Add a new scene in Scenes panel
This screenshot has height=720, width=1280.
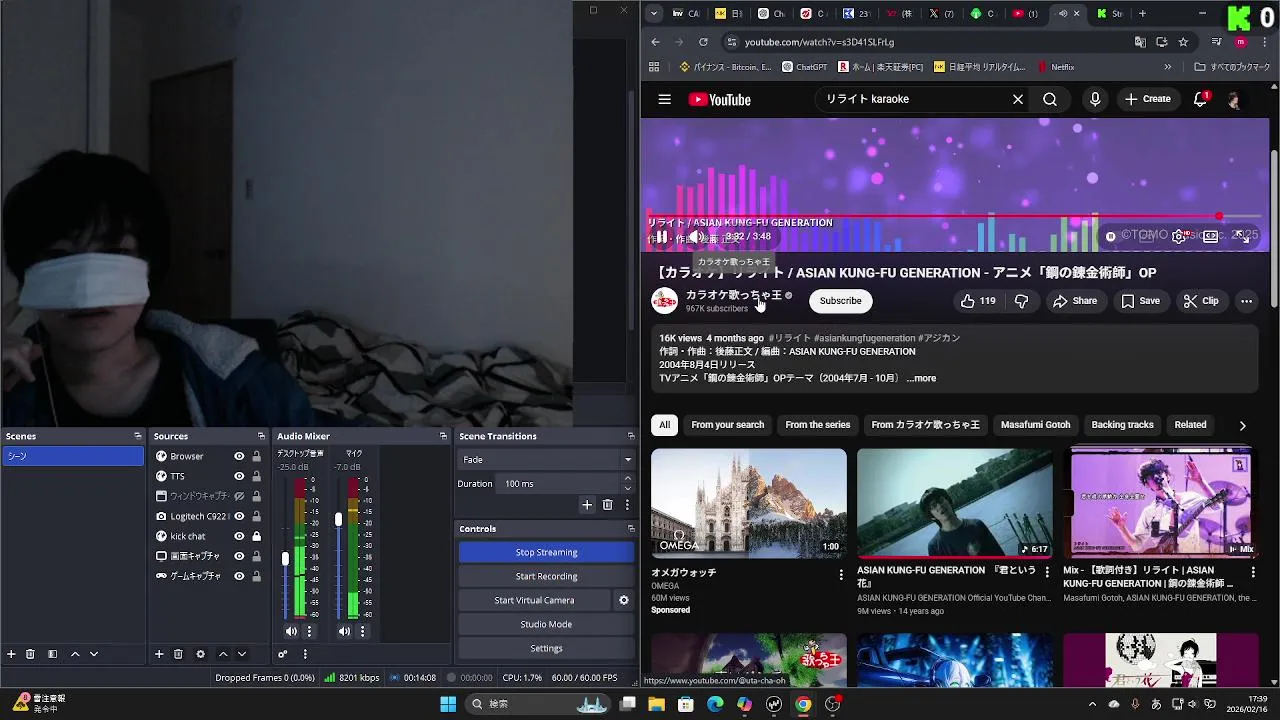(11, 654)
